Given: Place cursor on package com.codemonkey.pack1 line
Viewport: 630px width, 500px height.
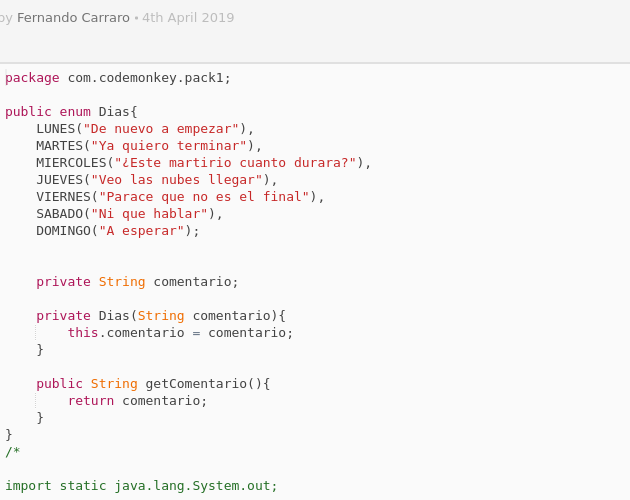Looking at the screenshot, I should (118, 78).
